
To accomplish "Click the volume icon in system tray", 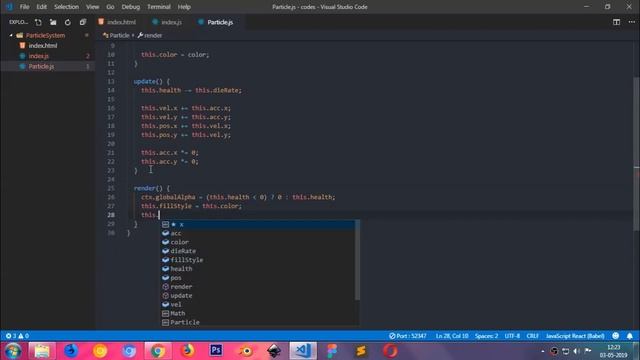I will point(577,351).
